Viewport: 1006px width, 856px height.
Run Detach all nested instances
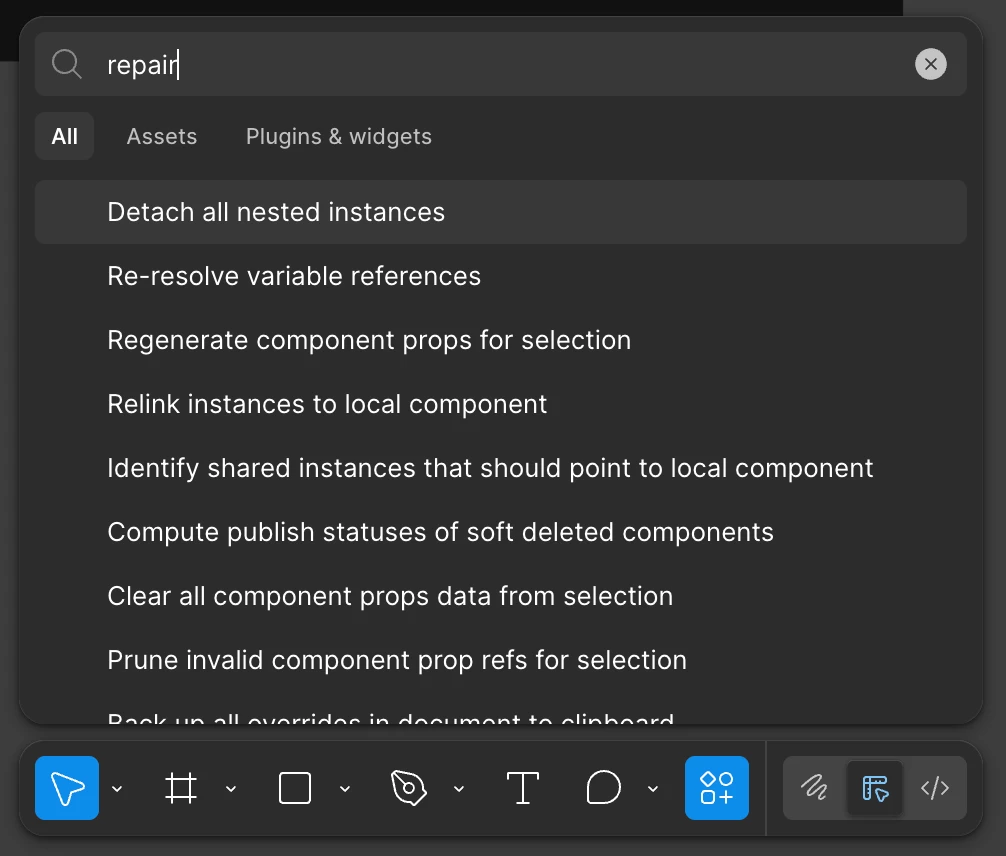pos(500,212)
